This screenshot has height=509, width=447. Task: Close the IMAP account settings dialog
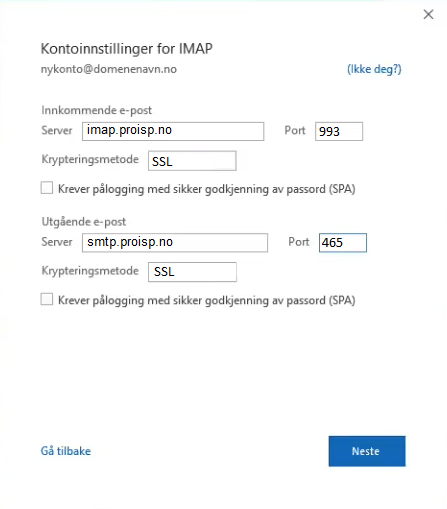point(428,14)
